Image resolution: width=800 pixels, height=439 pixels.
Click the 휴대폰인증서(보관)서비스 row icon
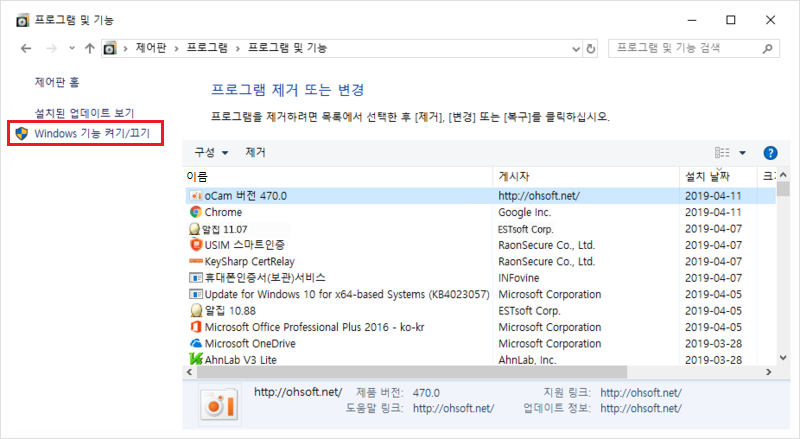(196, 278)
